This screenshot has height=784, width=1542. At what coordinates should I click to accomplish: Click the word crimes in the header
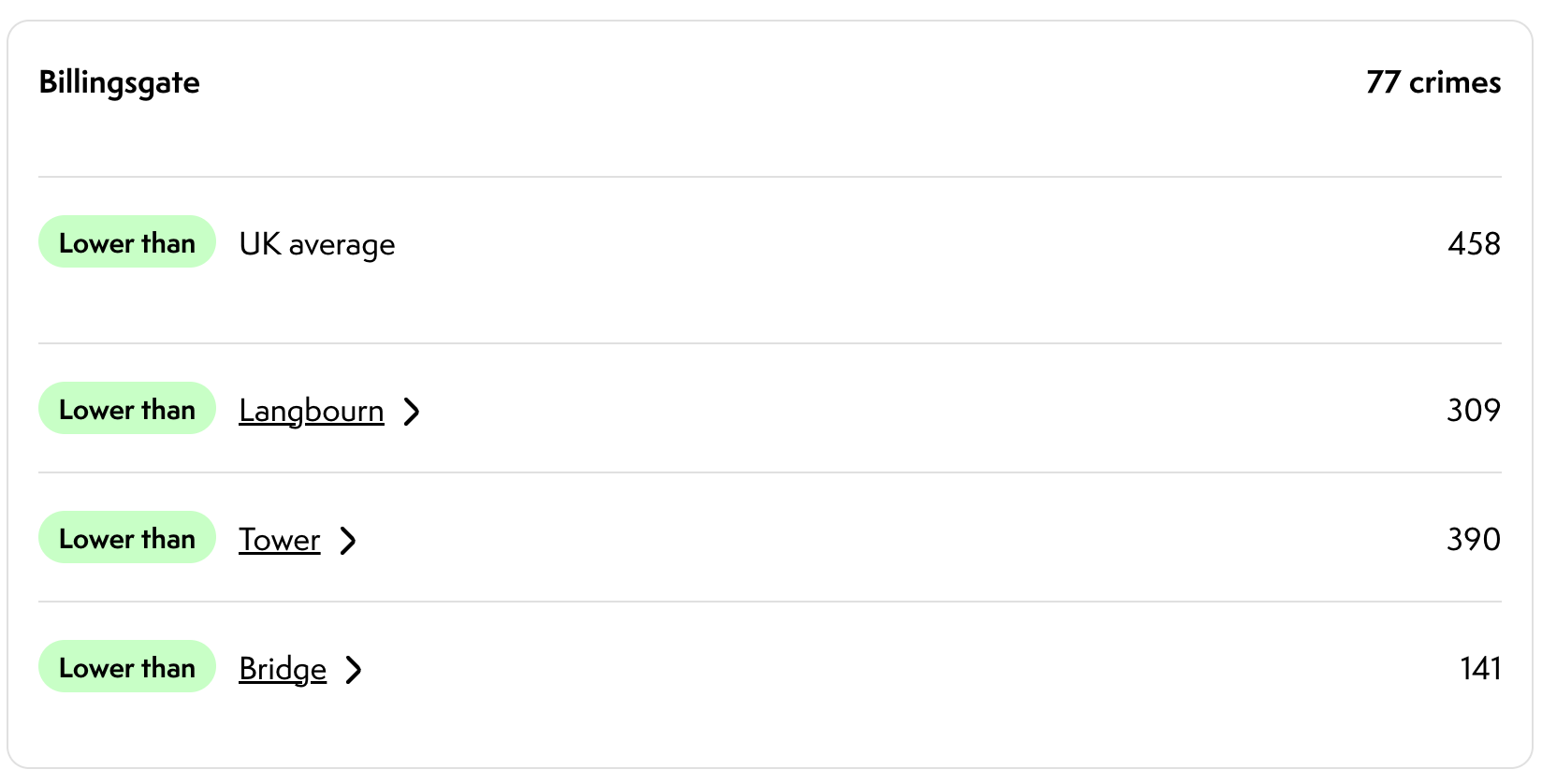click(1455, 82)
